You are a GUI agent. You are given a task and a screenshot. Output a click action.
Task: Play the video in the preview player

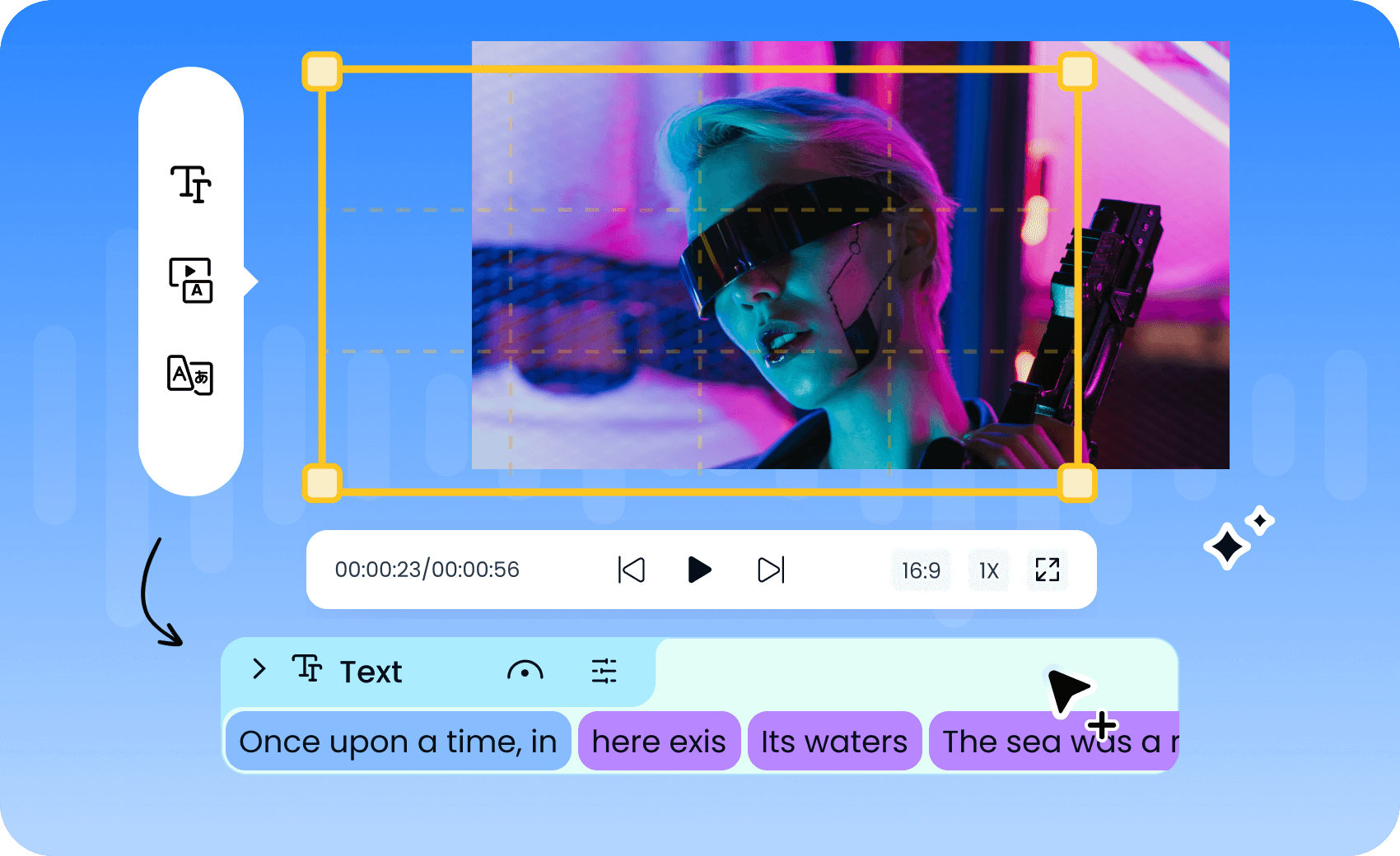coord(699,569)
